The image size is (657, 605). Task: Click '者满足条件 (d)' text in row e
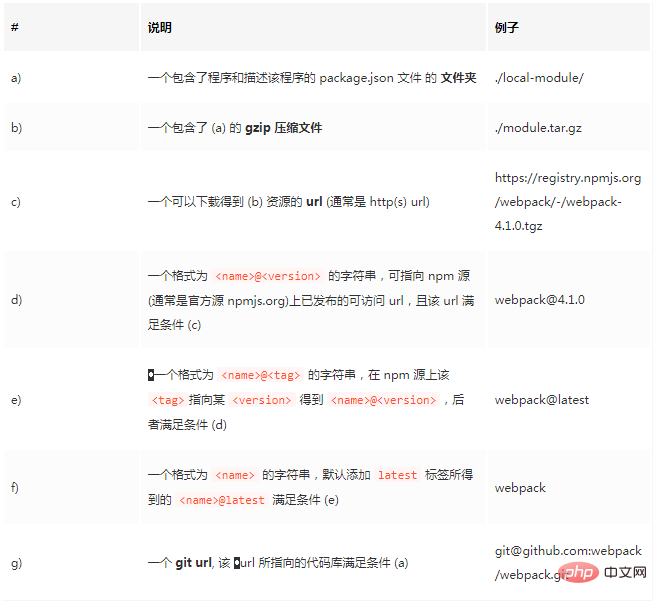pos(187,425)
